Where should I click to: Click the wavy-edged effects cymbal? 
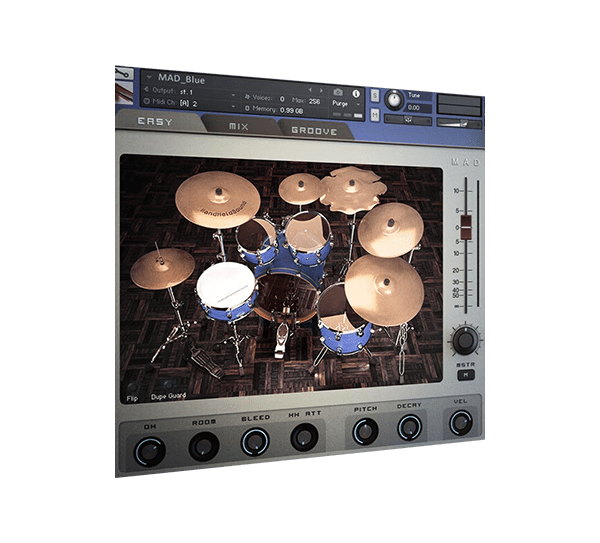pyautogui.click(x=352, y=189)
